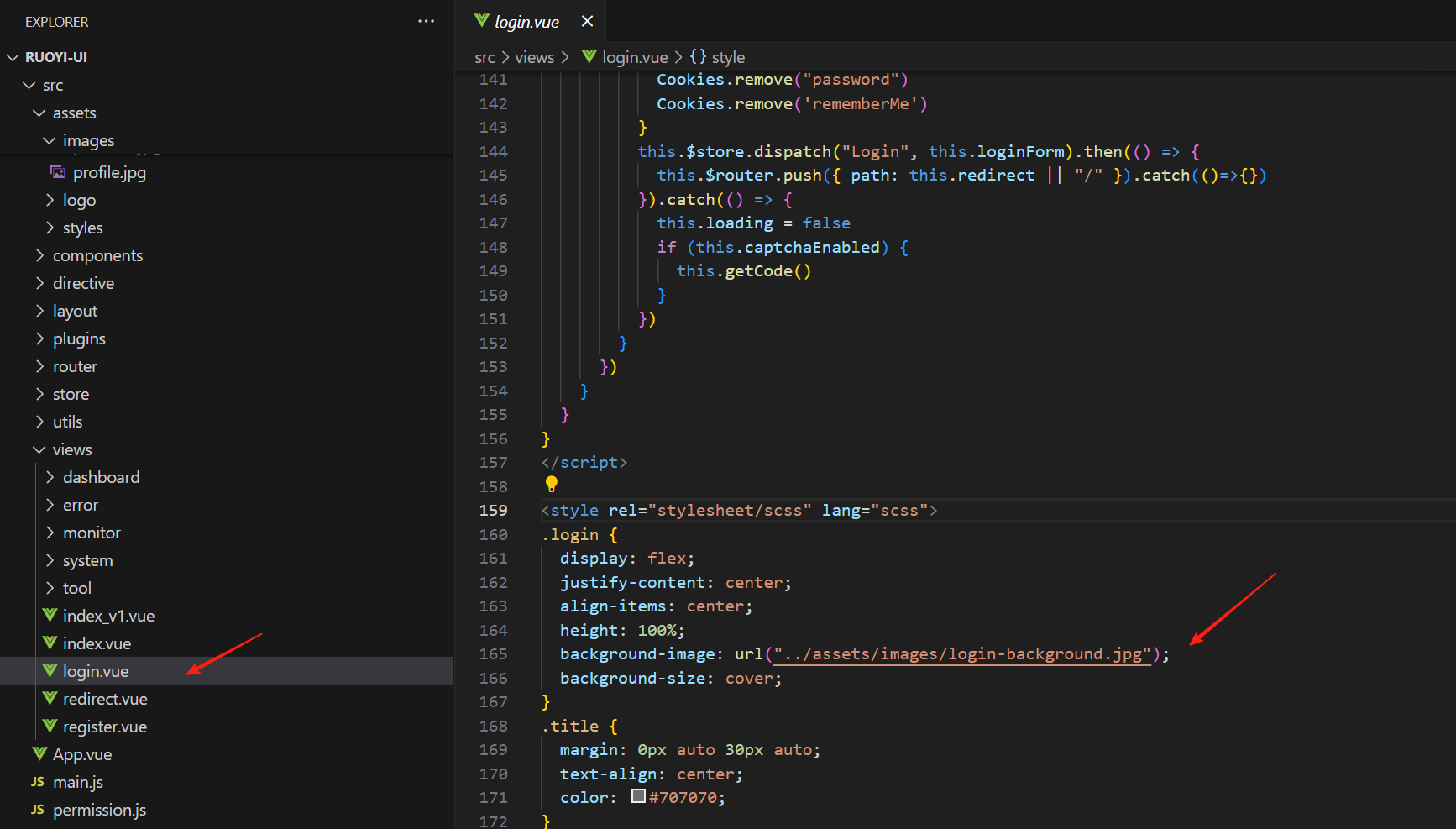Click Vue icon next to register.vue
Image resolution: width=1456 pixels, height=829 pixels.
click(x=50, y=726)
